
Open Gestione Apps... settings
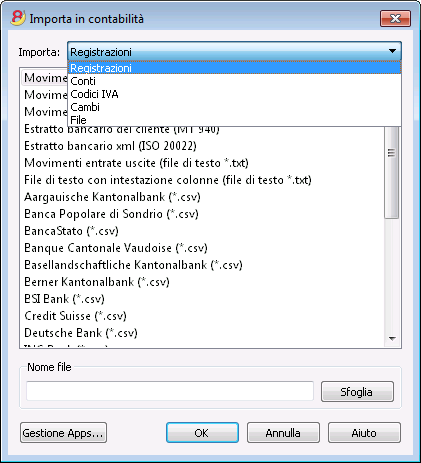coord(63,433)
